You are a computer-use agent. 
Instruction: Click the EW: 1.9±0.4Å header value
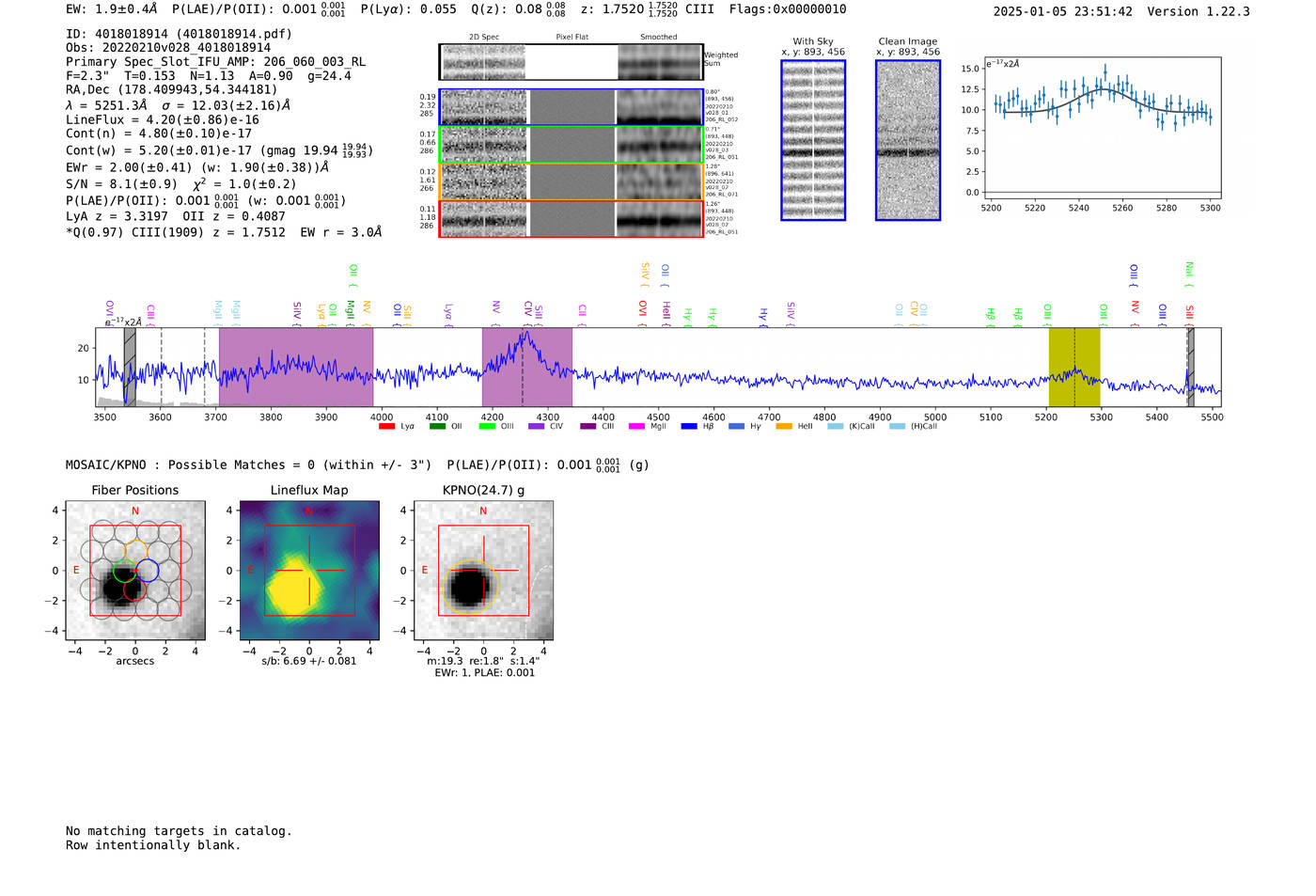click(112, 9)
